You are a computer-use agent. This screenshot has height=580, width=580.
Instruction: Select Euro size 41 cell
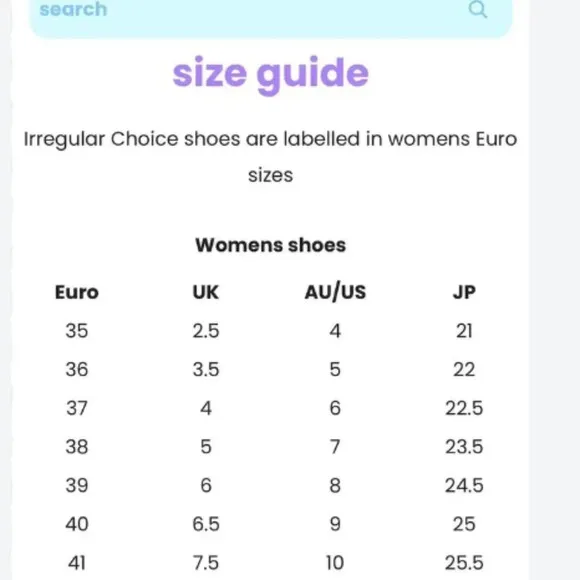[77, 563]
